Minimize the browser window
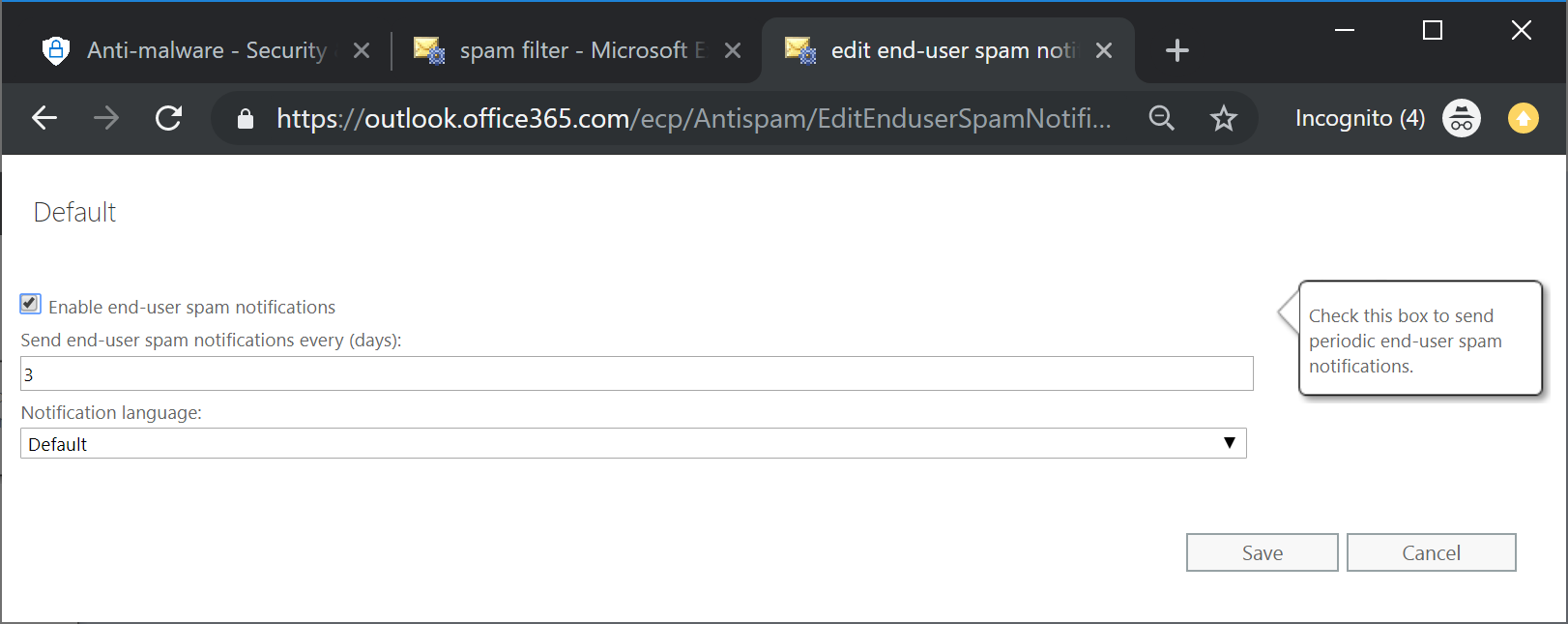Viewport: 1568px width, 624px height. coord(1345,31)
